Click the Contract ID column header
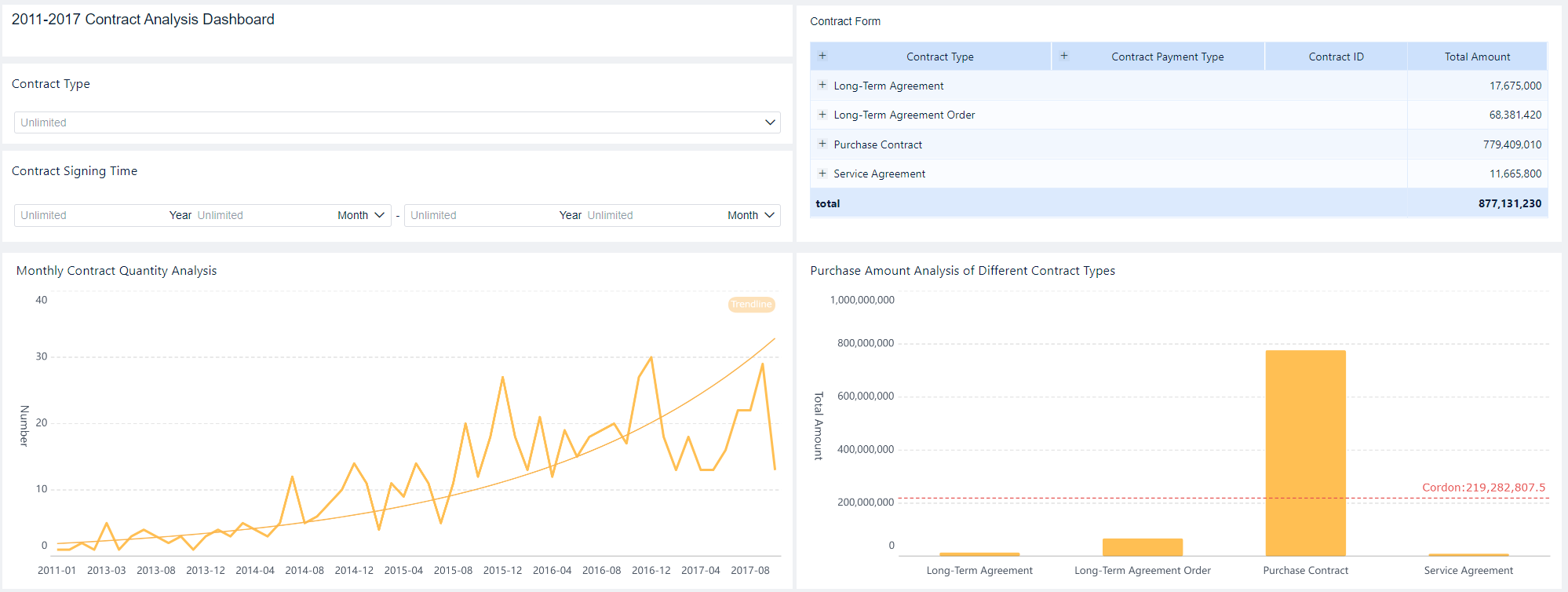Screen dimensions: 1568x592 [x=1336, y=57]
